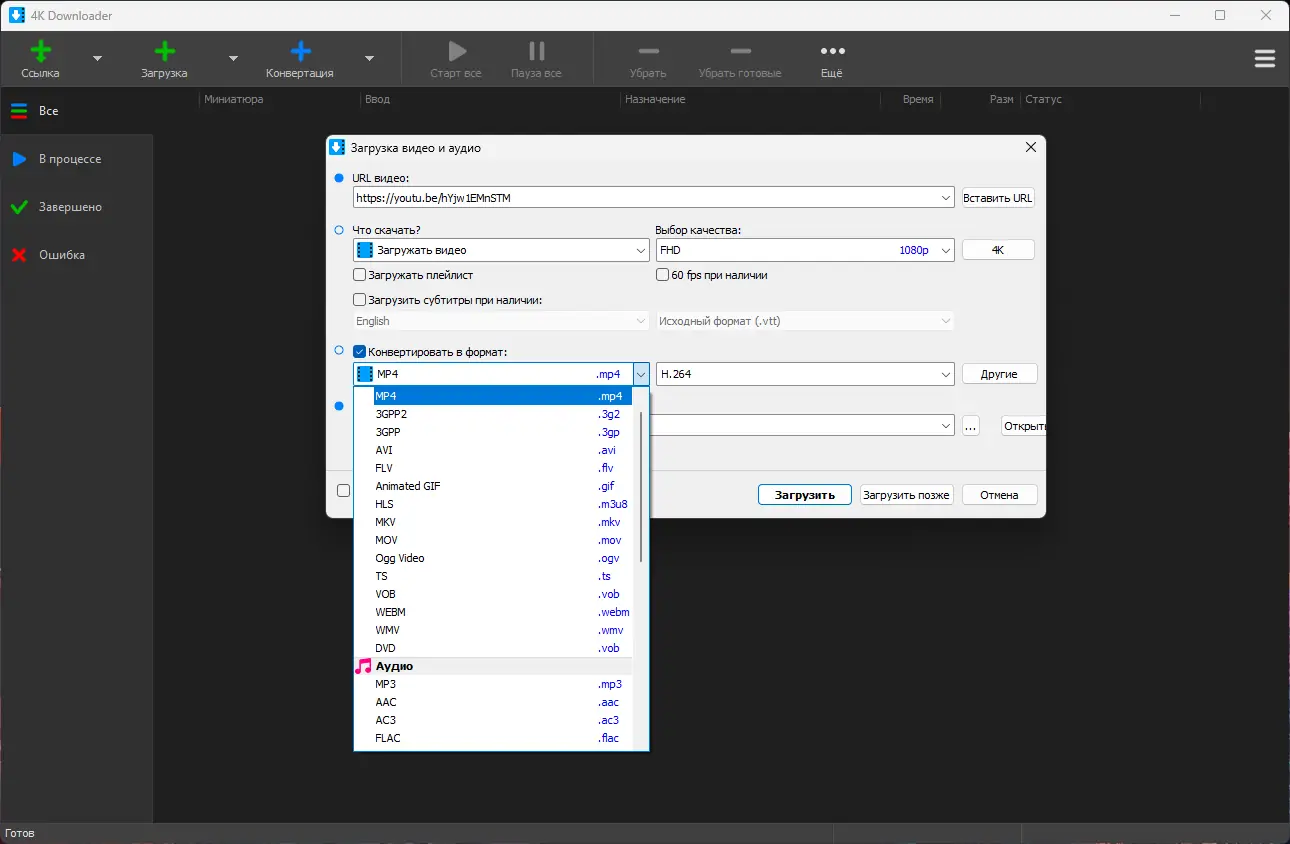Viewport: 1290px width, 844px height.
Task: Show the Завершено downloads in sidebar
Action: [69, 207]
